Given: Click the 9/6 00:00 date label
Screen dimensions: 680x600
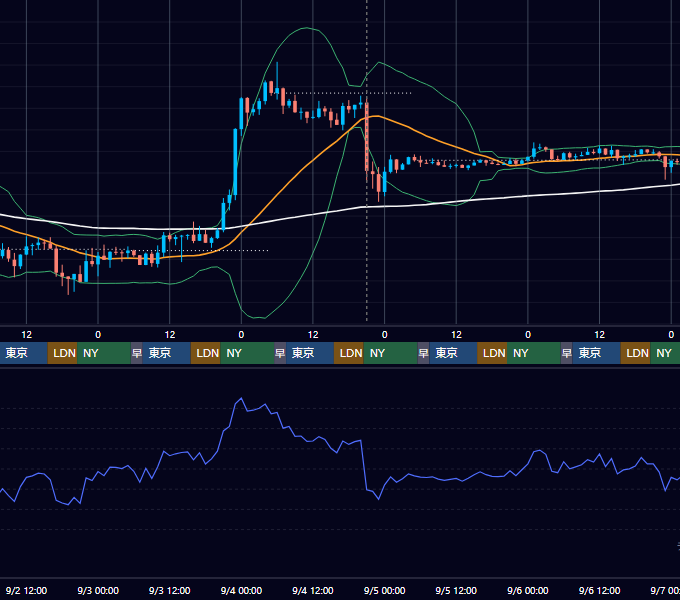Looking at the screenshot, I should (x=528, y=590).
